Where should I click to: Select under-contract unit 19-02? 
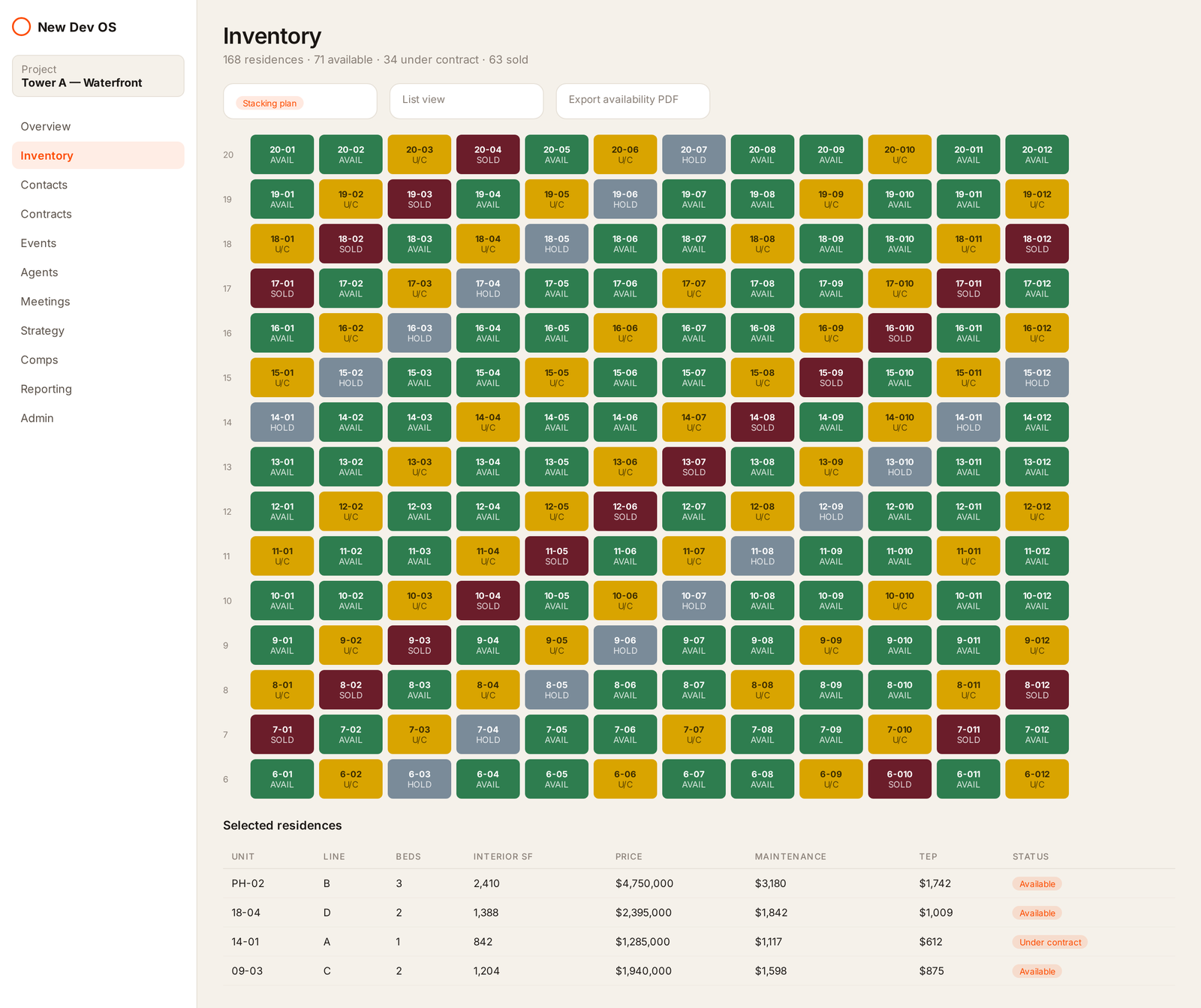coord(351,199)
